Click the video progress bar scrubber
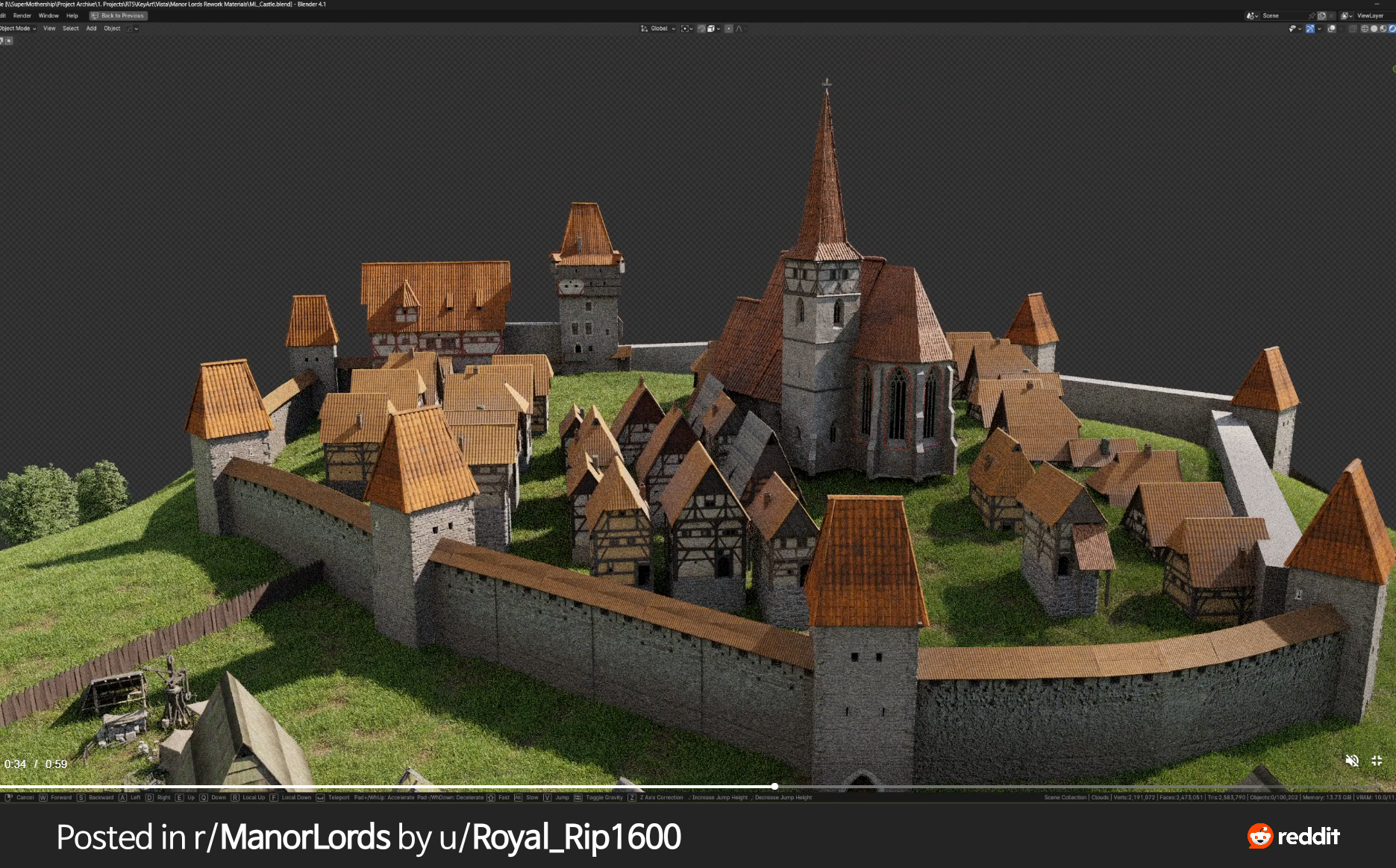This screenshot has height=868, width=1396. pyautogui.click(x=774, y=786)
